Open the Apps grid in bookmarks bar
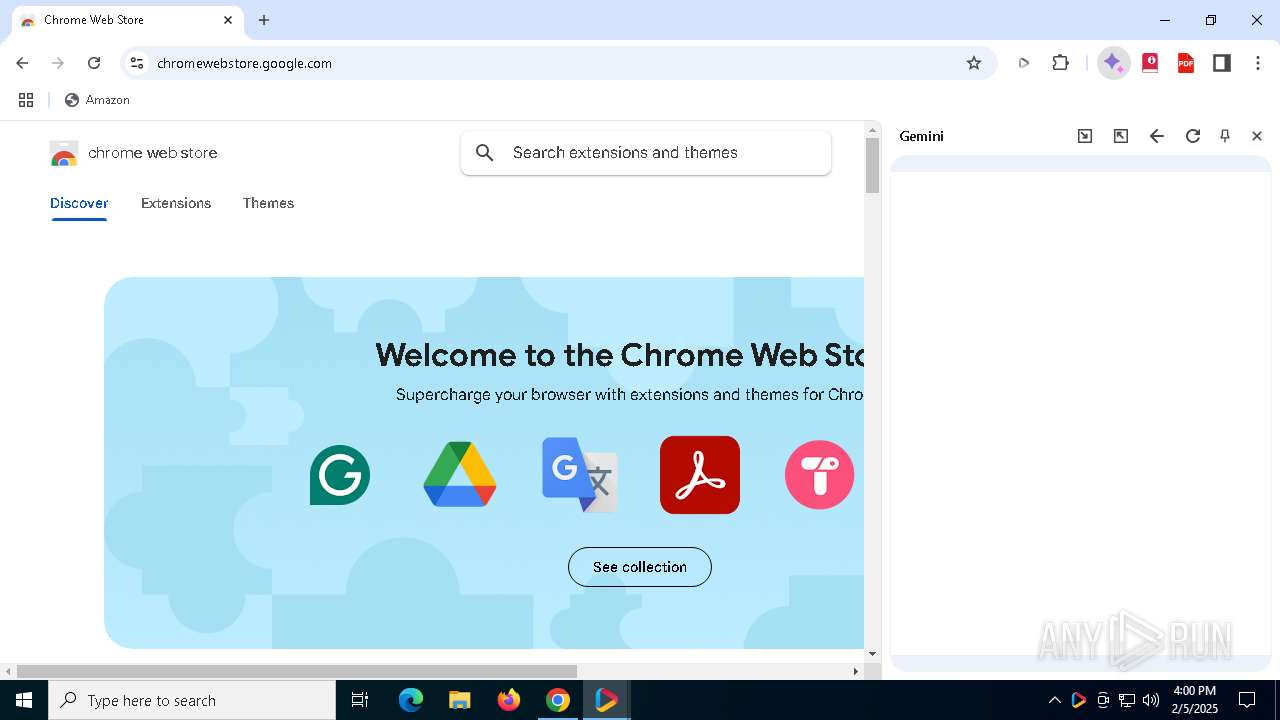The width and height of the screenshot is (1280, 720). pos(26,100)
